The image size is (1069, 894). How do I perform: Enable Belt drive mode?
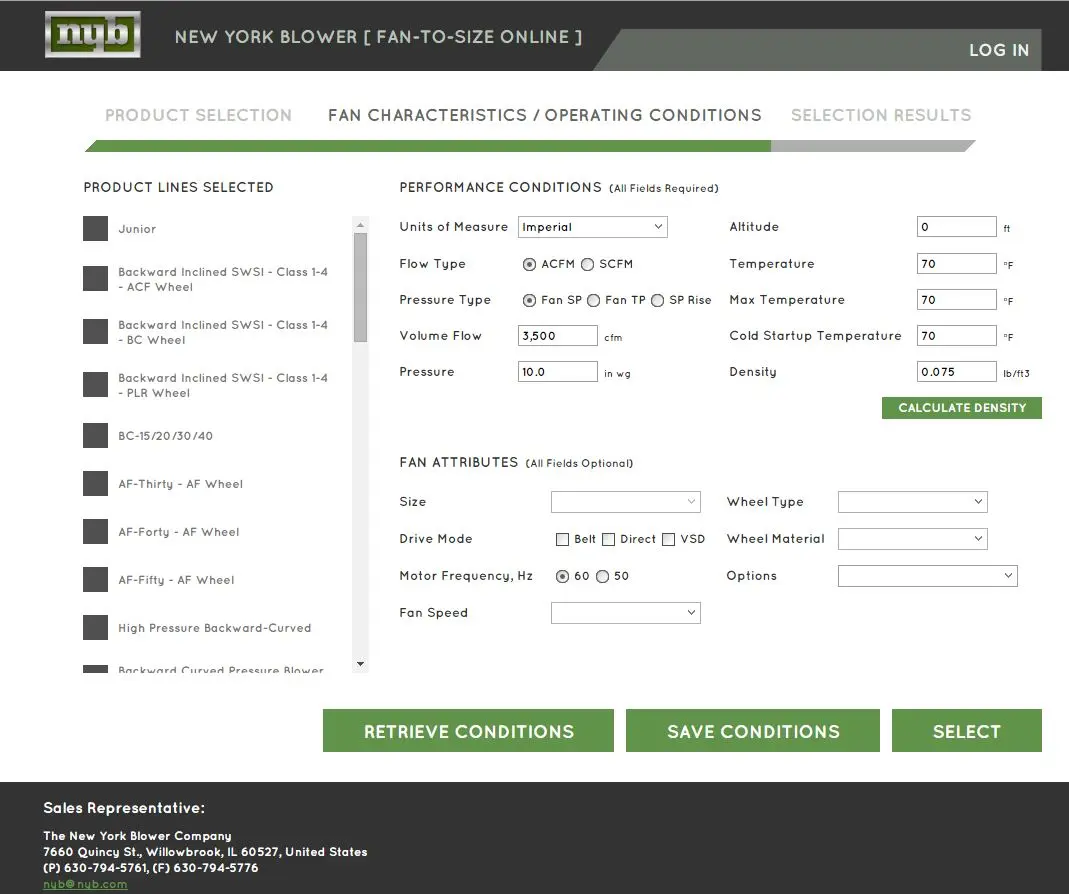[x=562, y=539]
